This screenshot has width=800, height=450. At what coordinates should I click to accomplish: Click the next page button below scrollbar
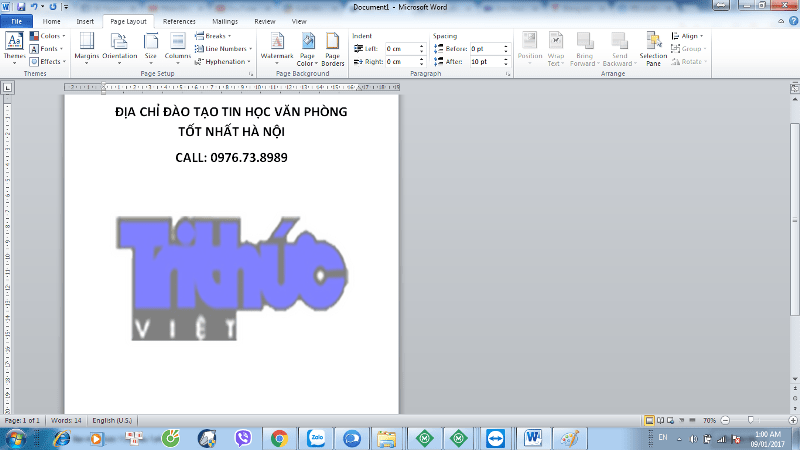pos(794,408)
